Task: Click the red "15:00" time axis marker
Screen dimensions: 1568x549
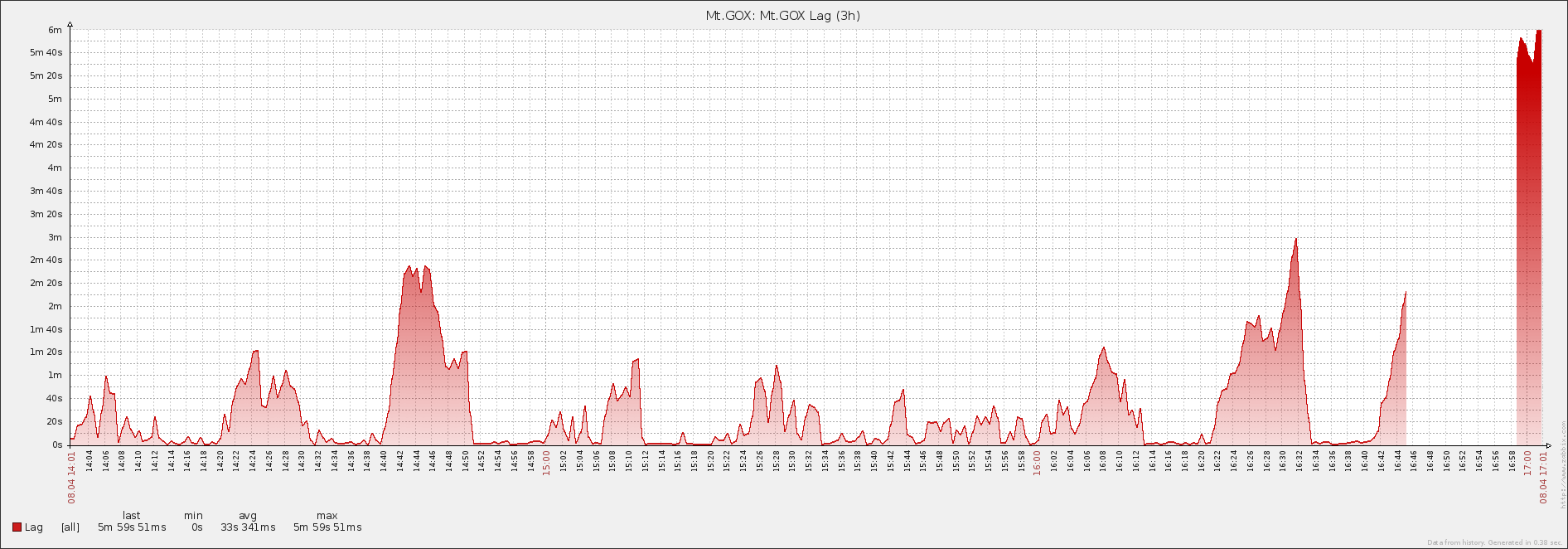Action: click(547, 462)
